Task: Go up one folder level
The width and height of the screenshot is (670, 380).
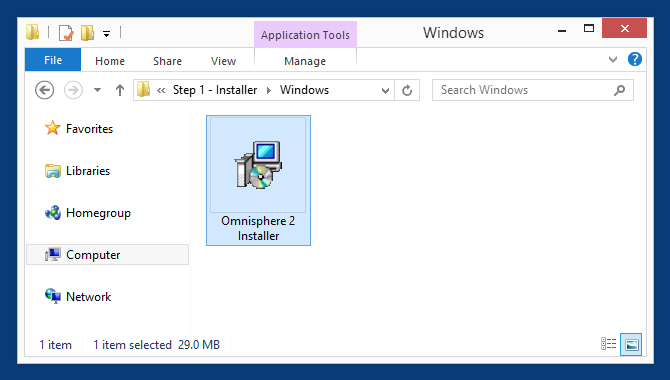Action: (120, 90)
